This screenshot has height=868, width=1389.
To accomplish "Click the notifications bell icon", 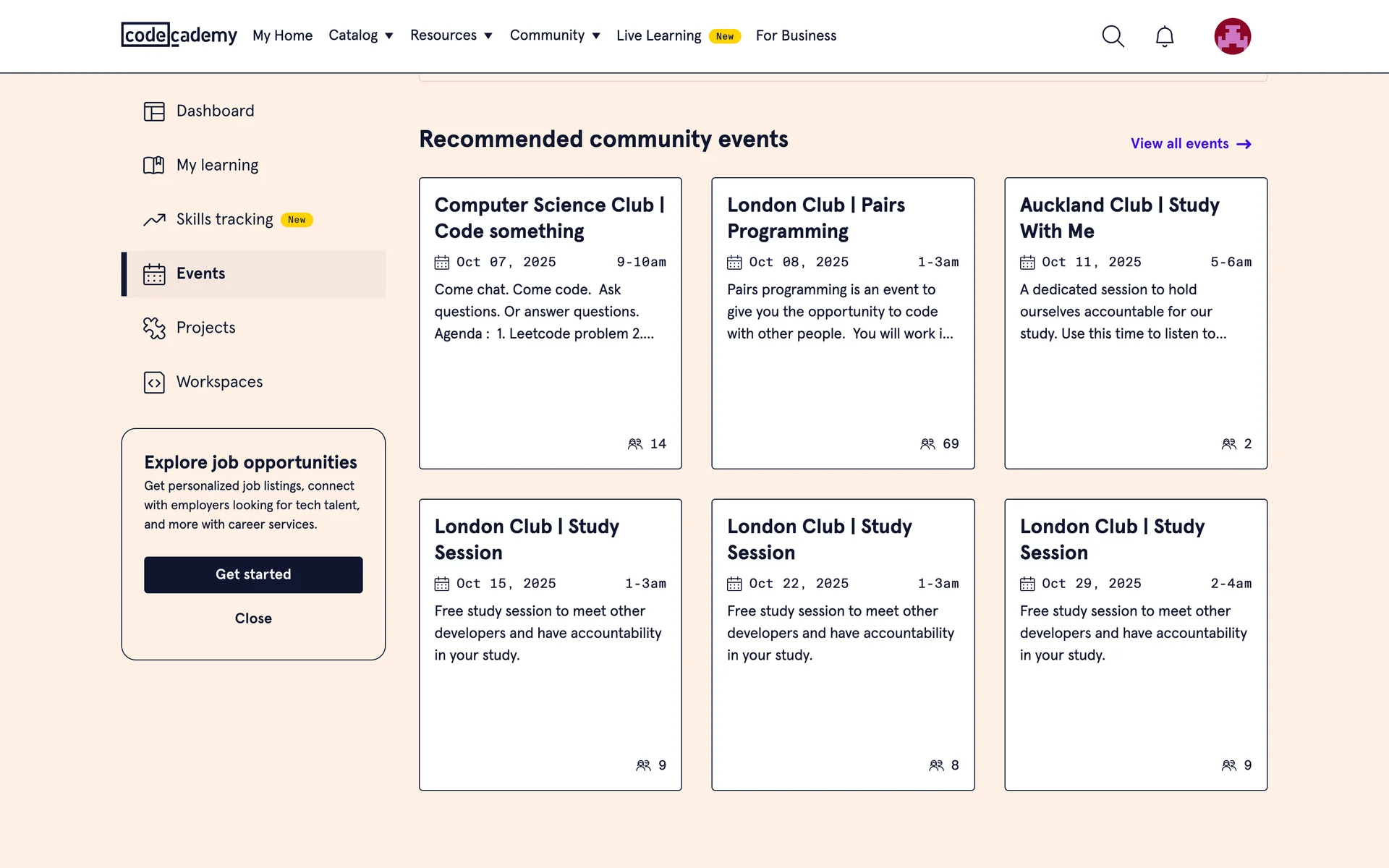I will coord(1164,36).
